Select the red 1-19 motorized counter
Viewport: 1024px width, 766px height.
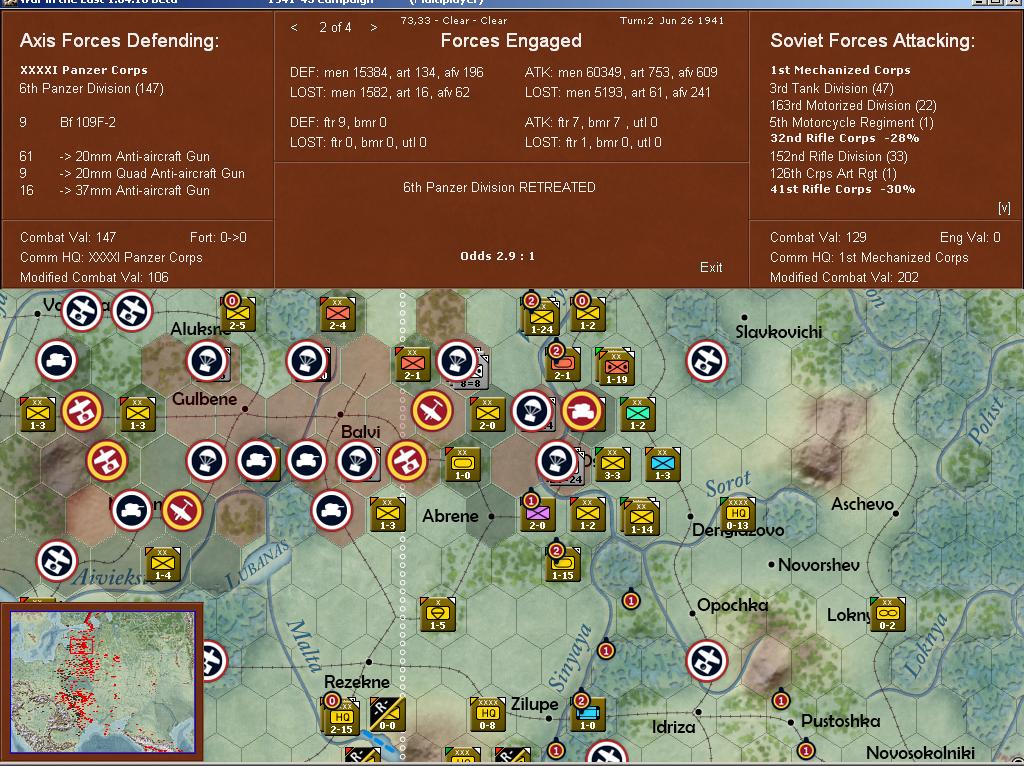(x=616, y=366)
